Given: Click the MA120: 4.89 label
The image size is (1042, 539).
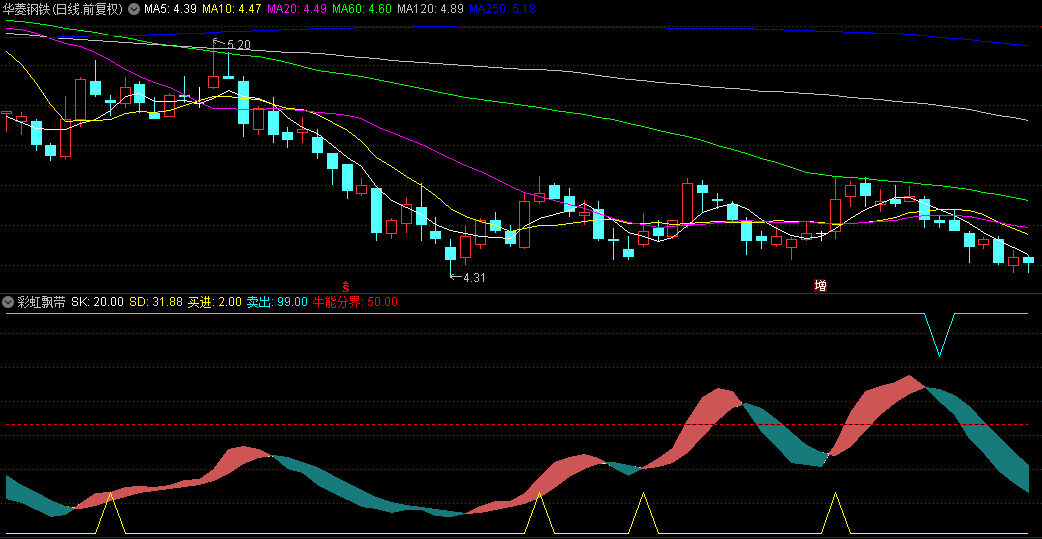Looking at the screenshot, I should [x=430, y=9].
